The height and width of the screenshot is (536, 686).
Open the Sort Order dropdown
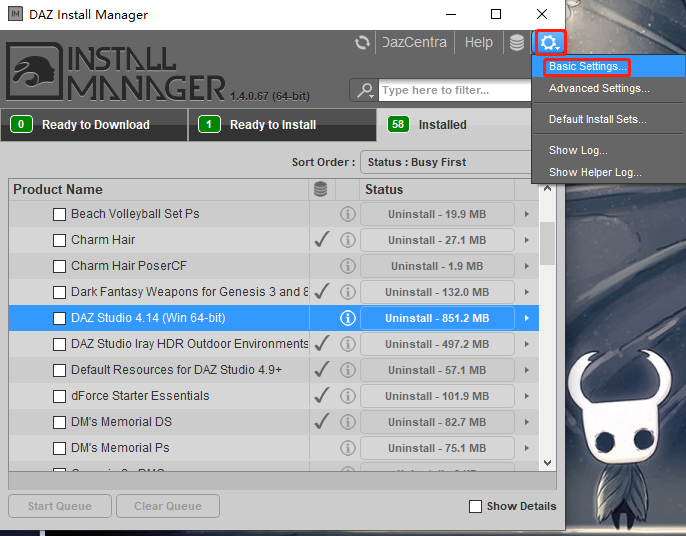click(x=445, y=162)
